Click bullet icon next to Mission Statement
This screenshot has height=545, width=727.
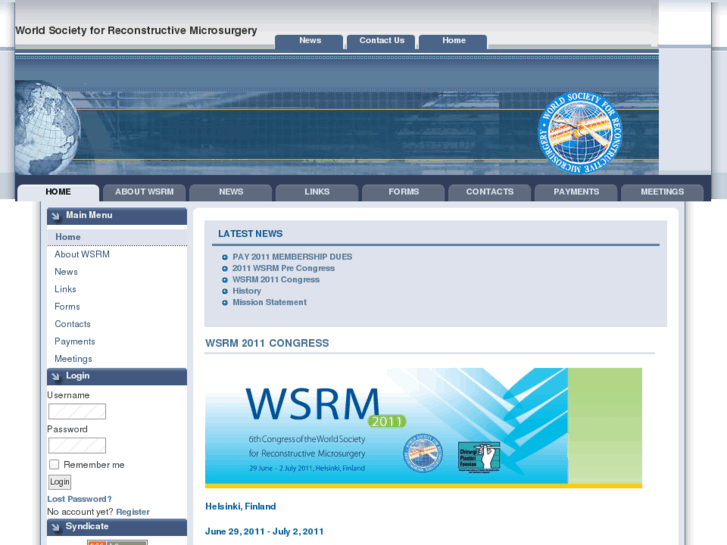pos(225,302)
